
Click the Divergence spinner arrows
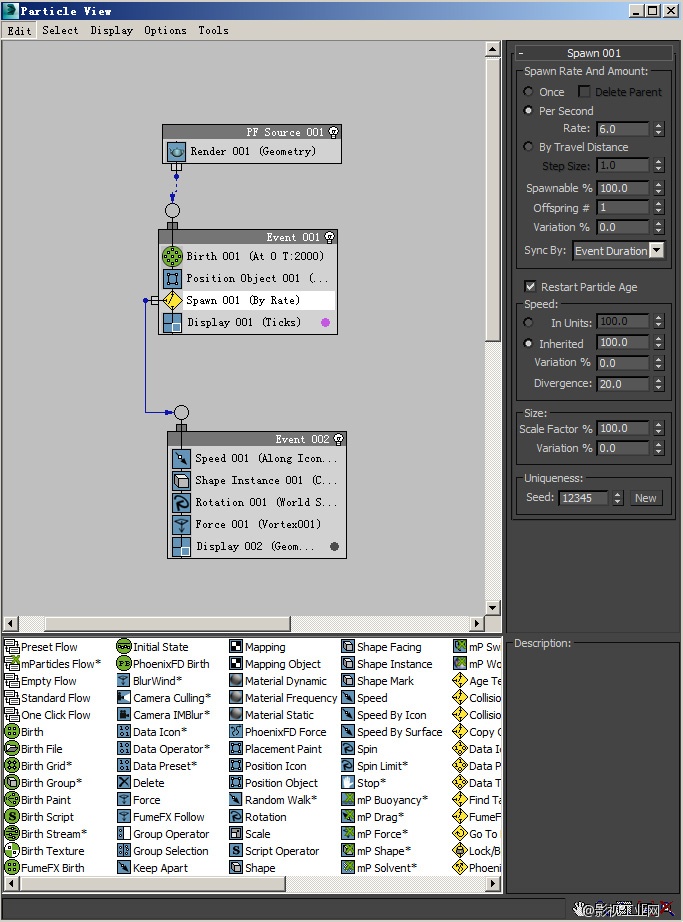coord(658,384)
